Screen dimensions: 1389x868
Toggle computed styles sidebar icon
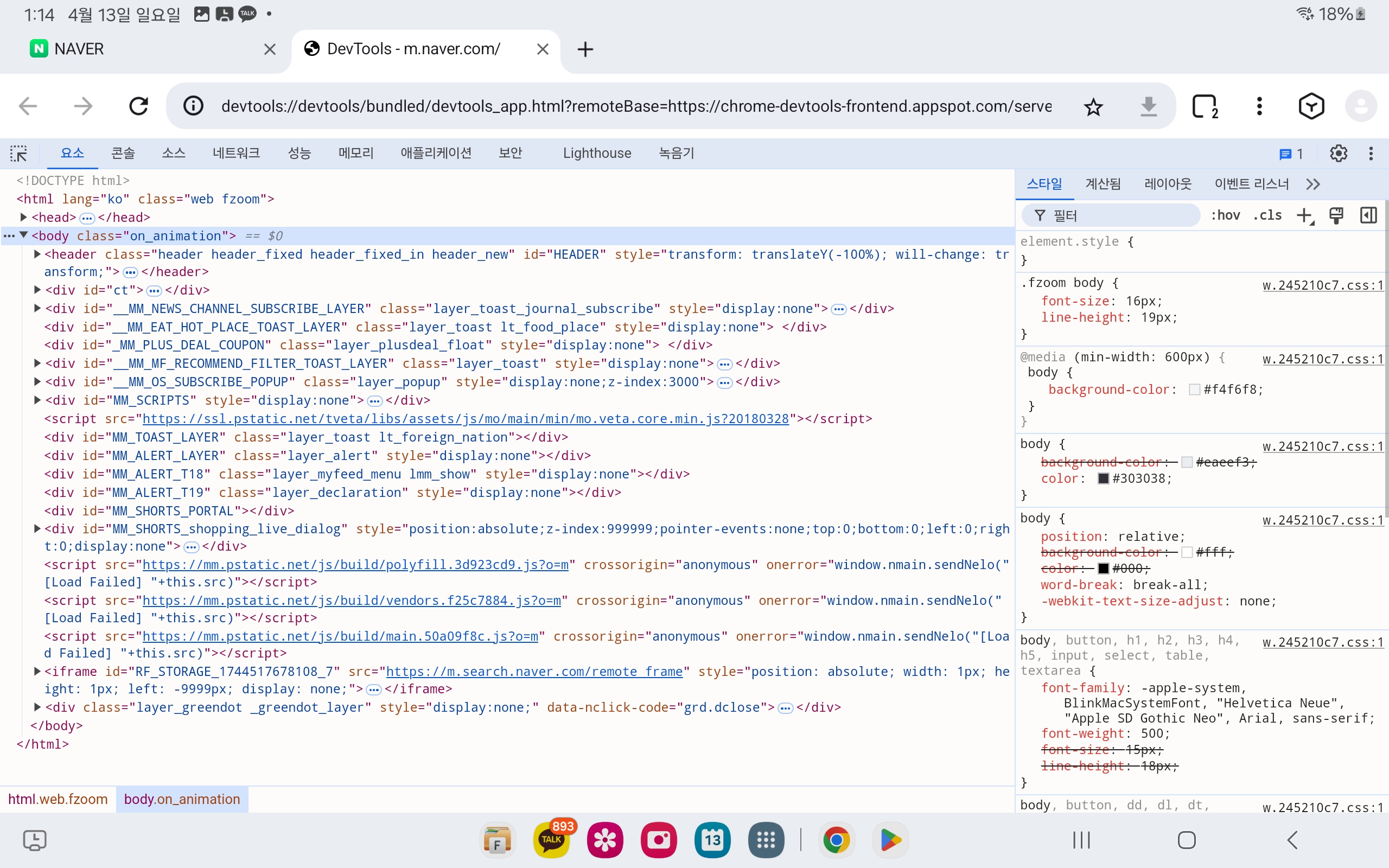pos(1368,215)
